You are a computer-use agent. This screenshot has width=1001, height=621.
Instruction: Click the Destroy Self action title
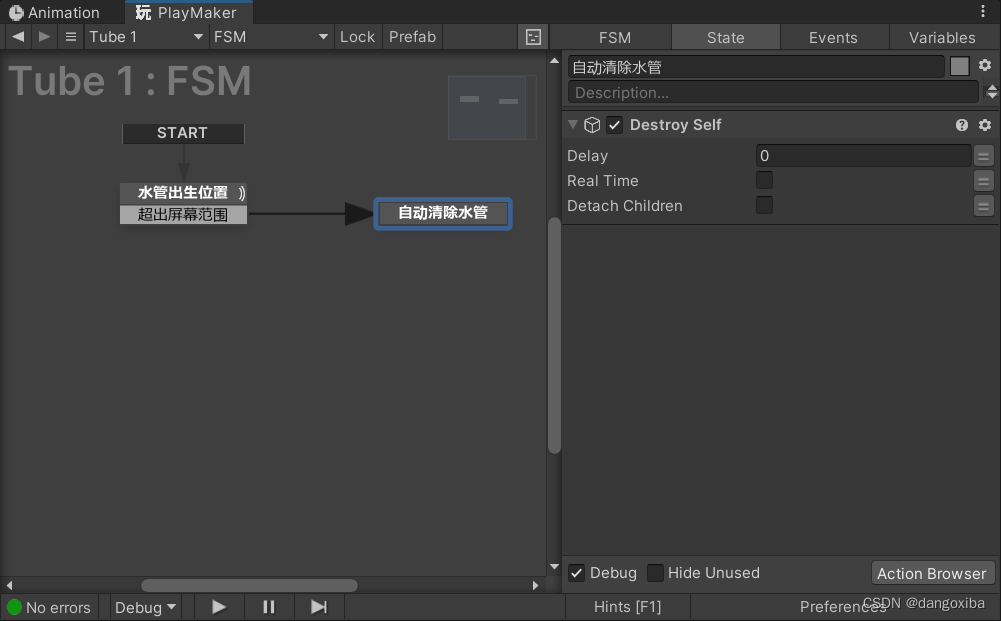(675, 125)
